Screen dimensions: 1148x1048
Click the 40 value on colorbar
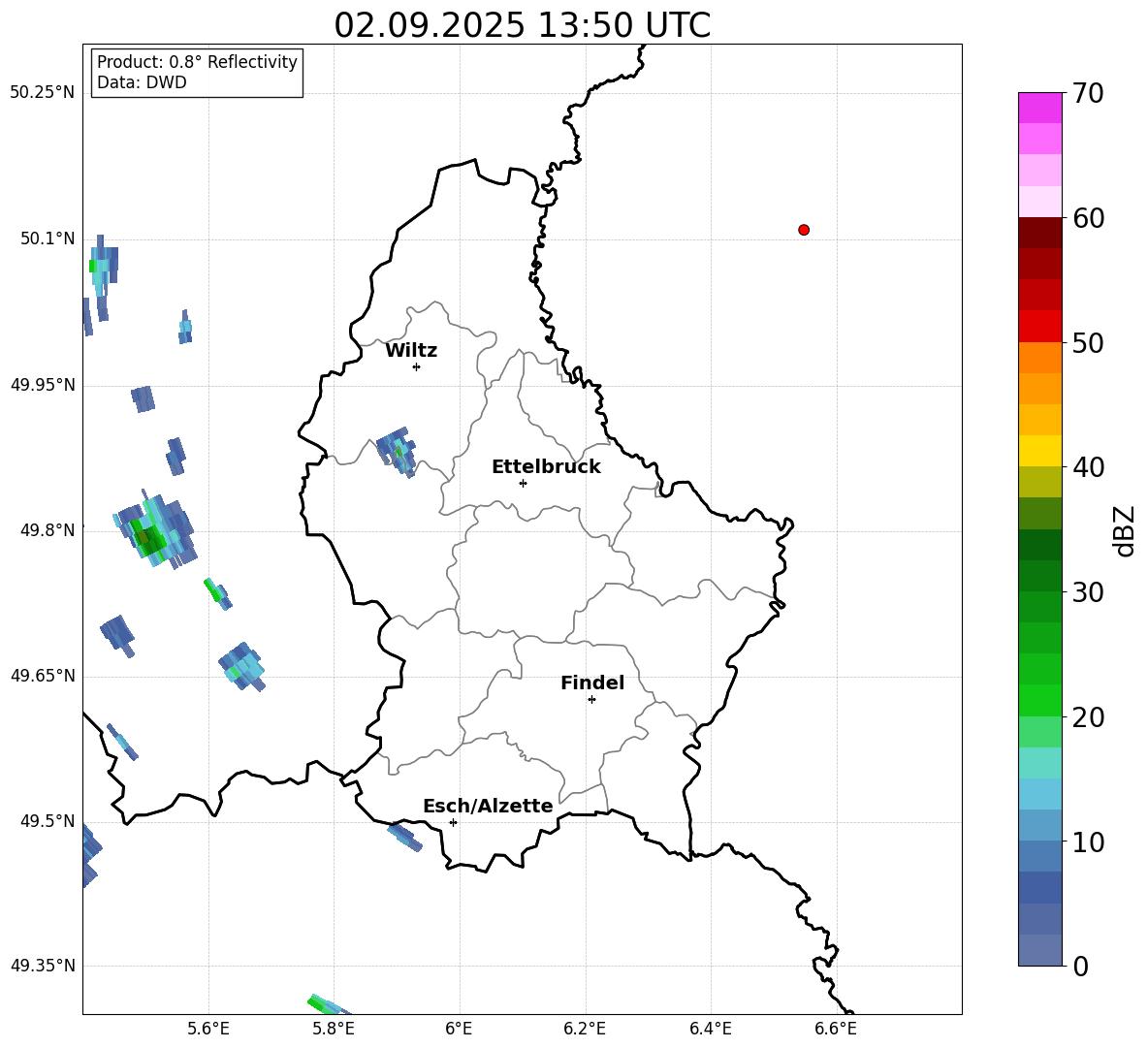[1088, 467]
